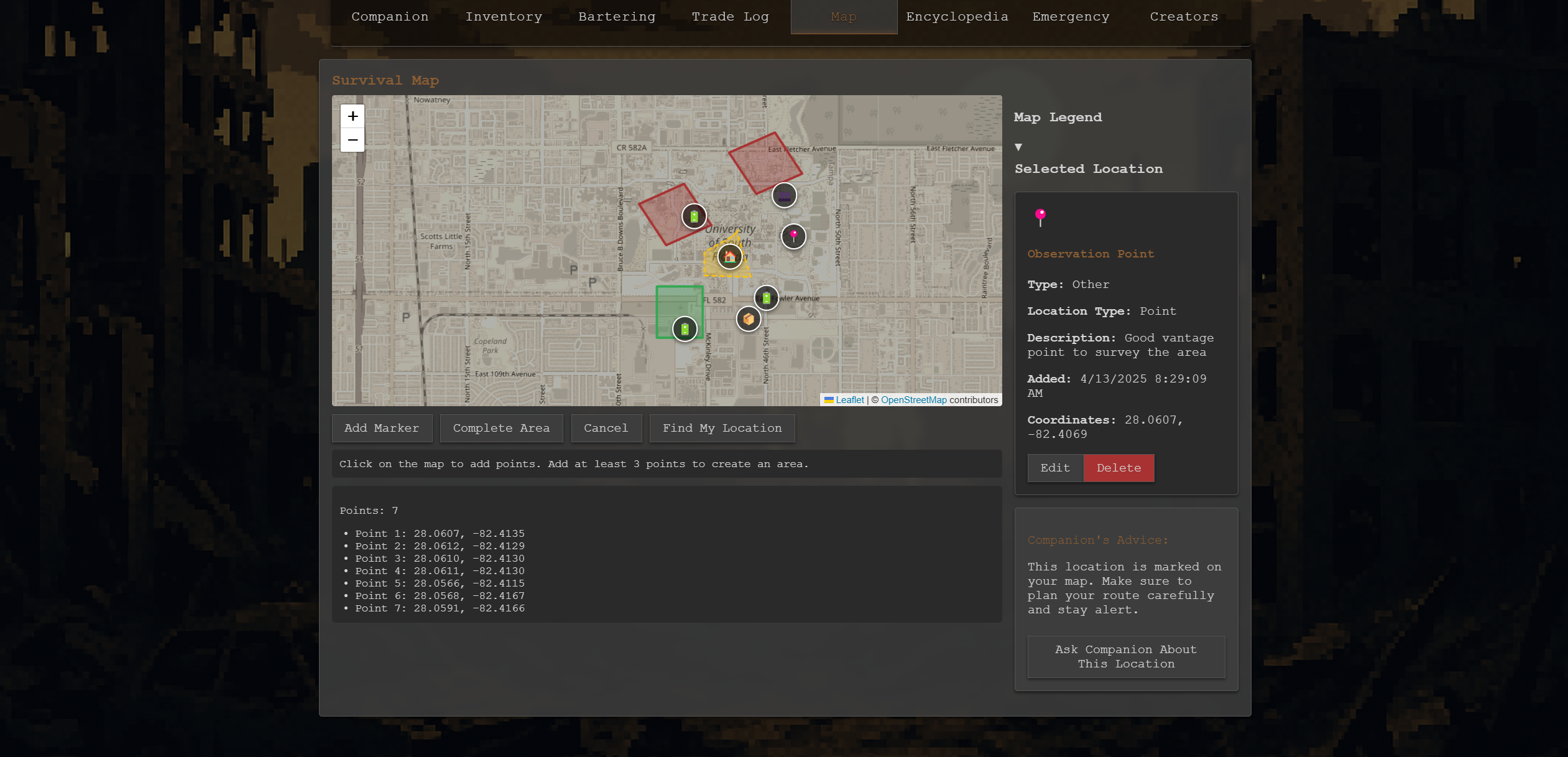Image resolution: width=1568 pixels, height=757 pixels.
Task: Zoom in on the survival map
Action: pos(353,116)
